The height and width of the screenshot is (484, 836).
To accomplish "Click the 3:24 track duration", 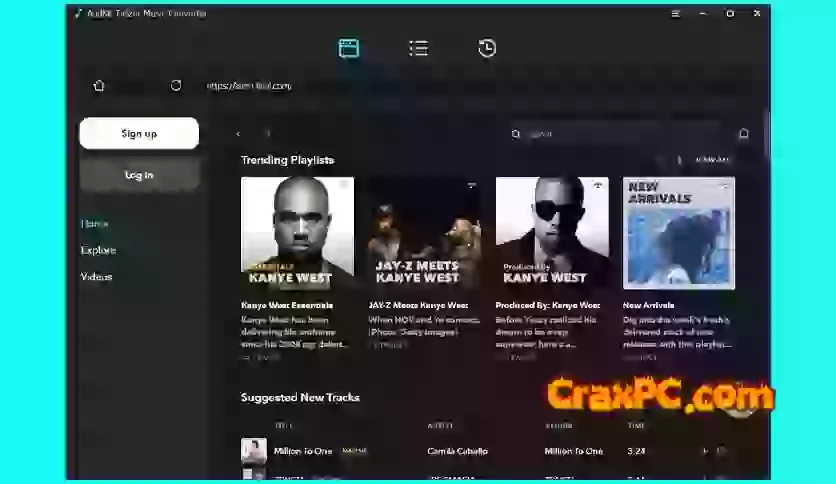I will point(636,451).
